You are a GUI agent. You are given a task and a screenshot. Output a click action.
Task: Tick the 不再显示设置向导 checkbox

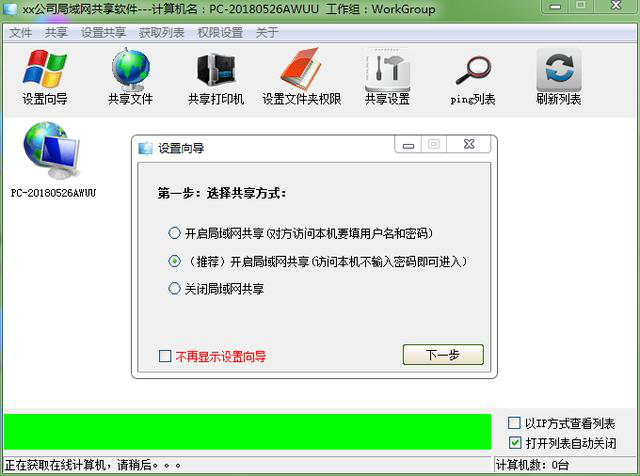[x=165, y=356]
